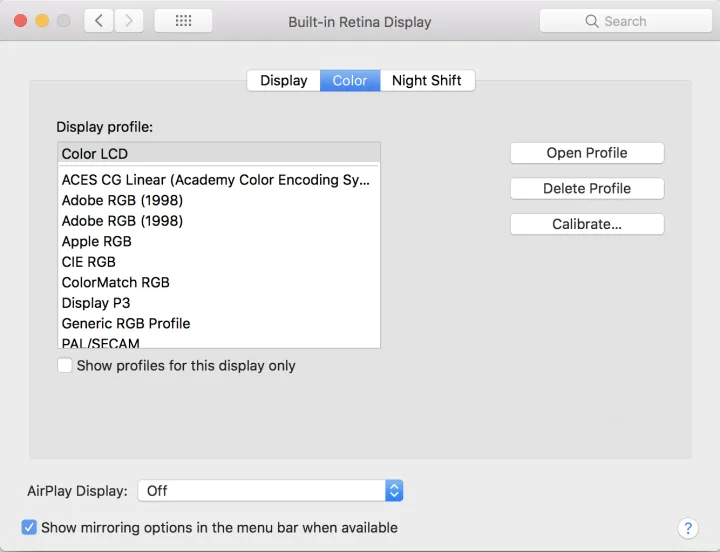Image resolution: width=720 pixels, height=552 pixels.
Task: Click the Open Profile button
Action: [x=587, y=153]
